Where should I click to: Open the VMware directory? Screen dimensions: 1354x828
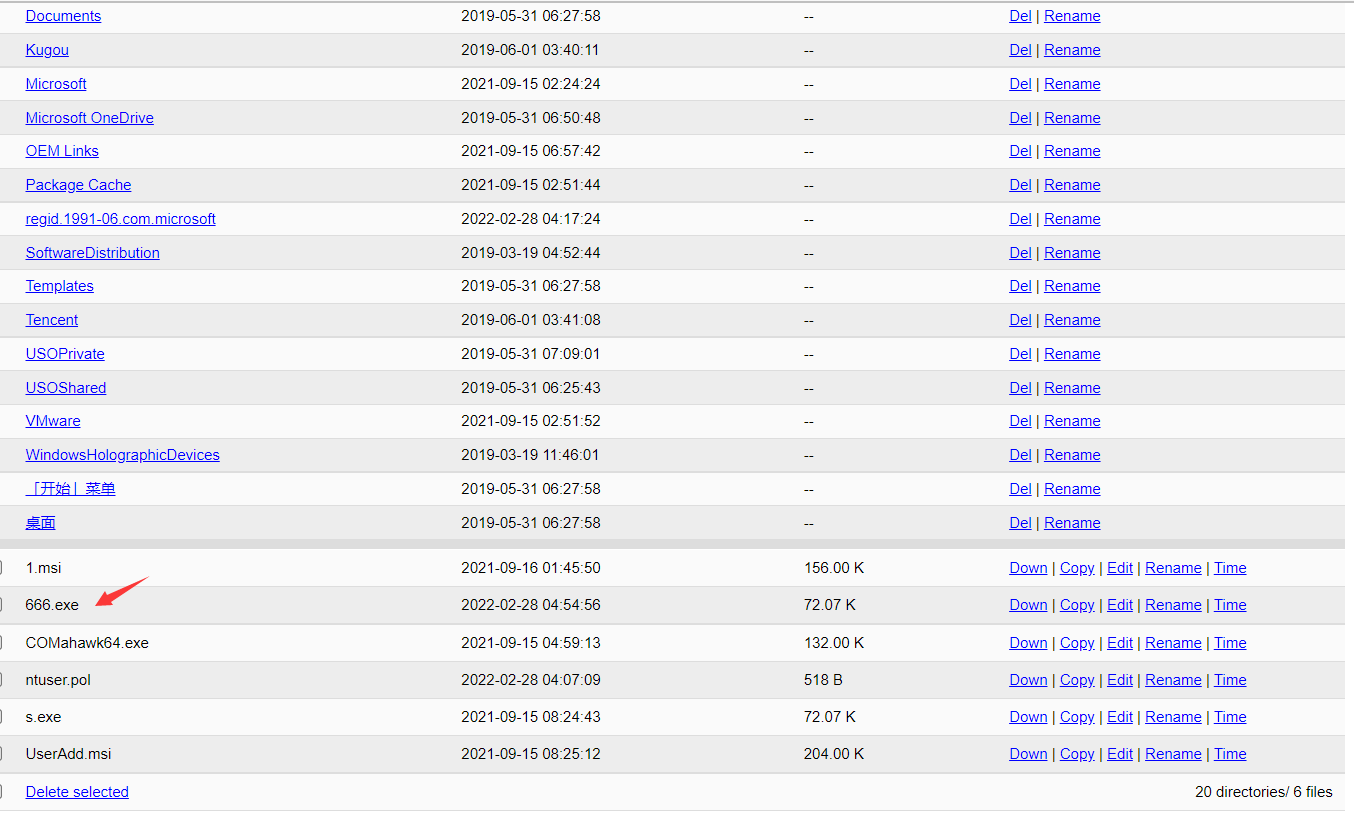point(53,421)
